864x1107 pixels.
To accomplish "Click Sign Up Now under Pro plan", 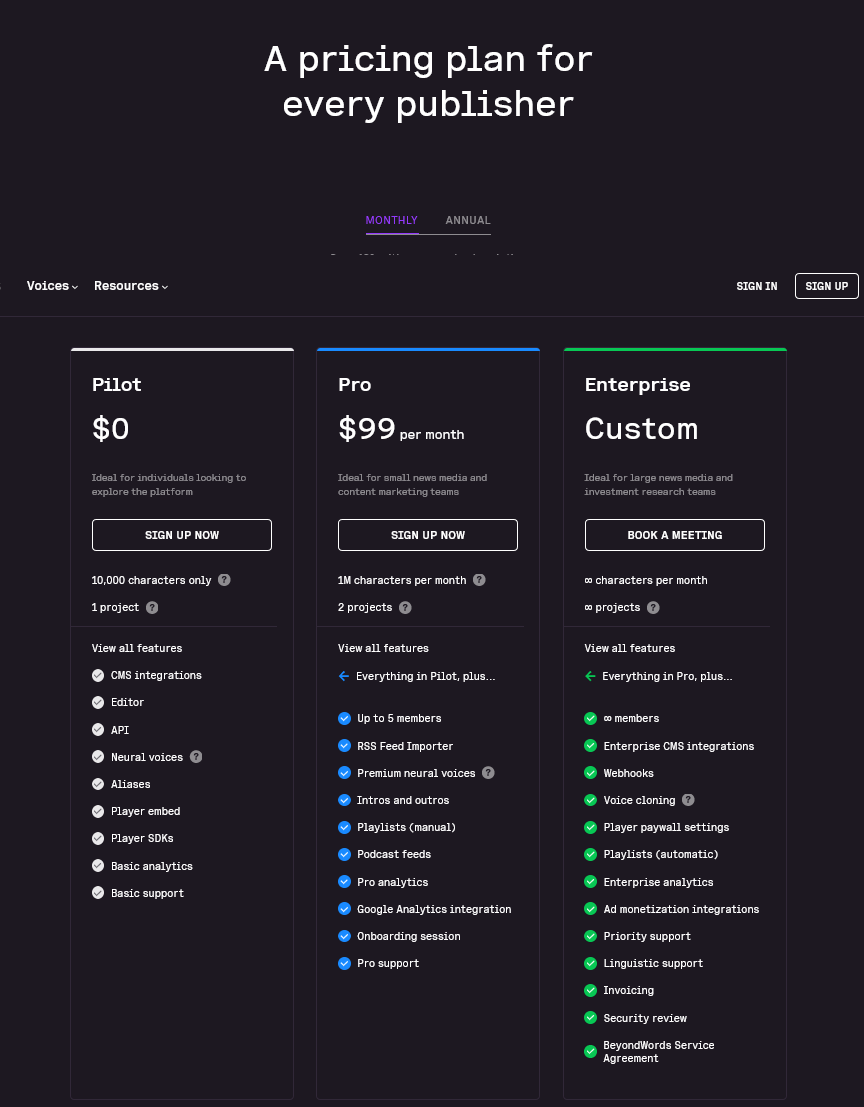I will (428, 535).
